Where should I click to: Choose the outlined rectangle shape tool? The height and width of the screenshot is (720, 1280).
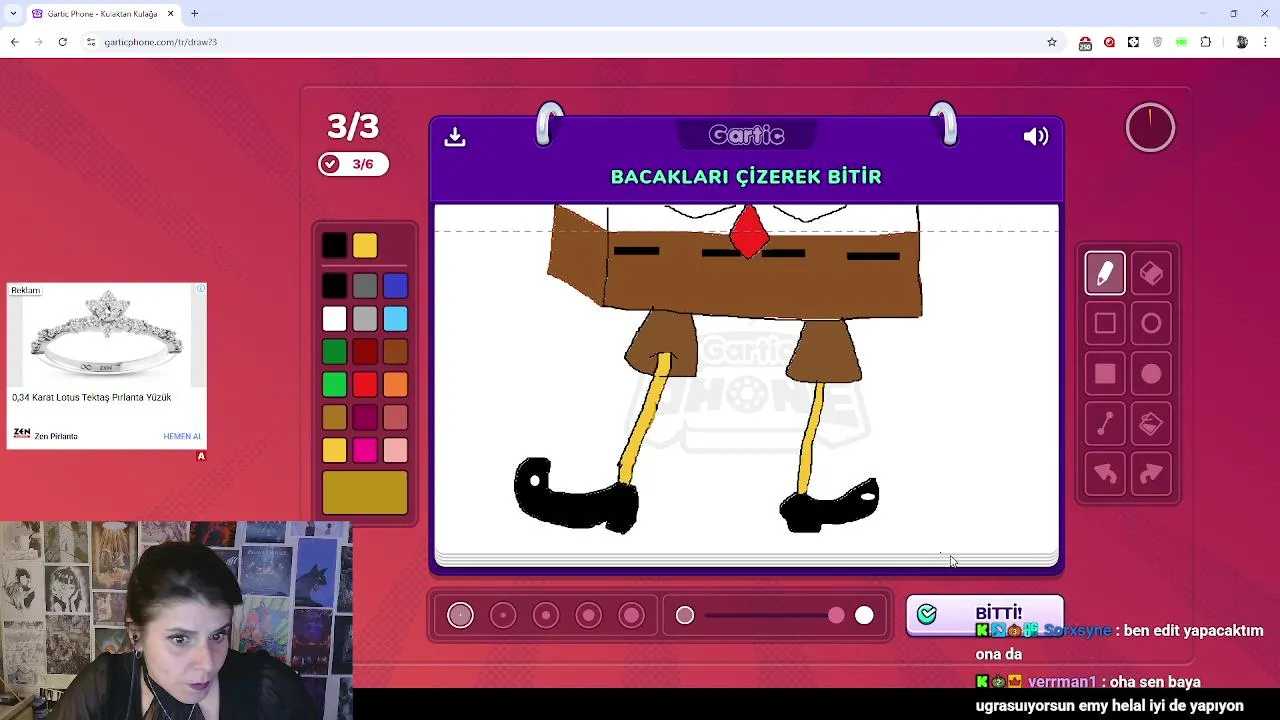(x=1105, y=324)
